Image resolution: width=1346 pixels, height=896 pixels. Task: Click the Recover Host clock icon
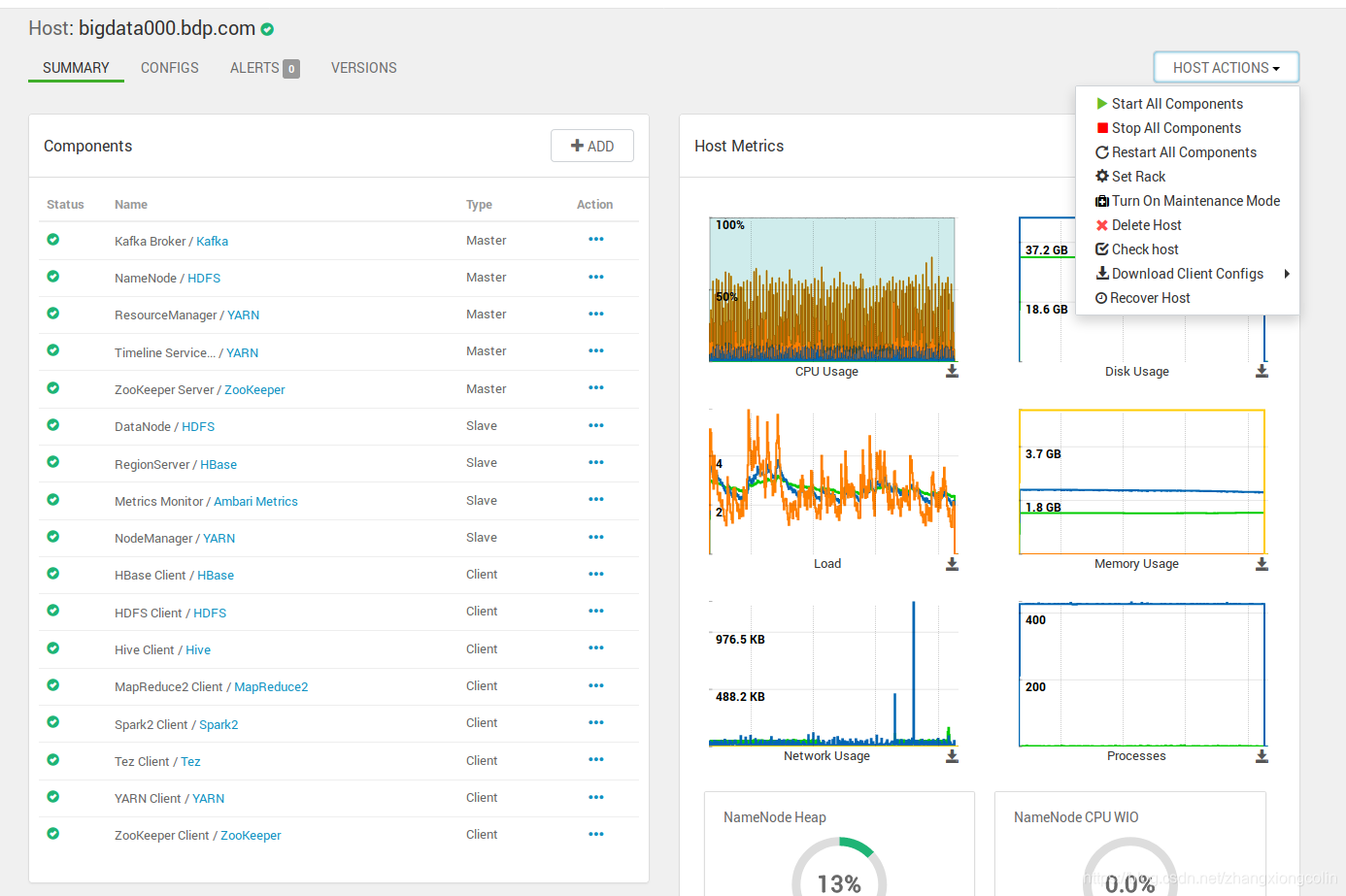pyautogui.click(x=1101, y=298)
